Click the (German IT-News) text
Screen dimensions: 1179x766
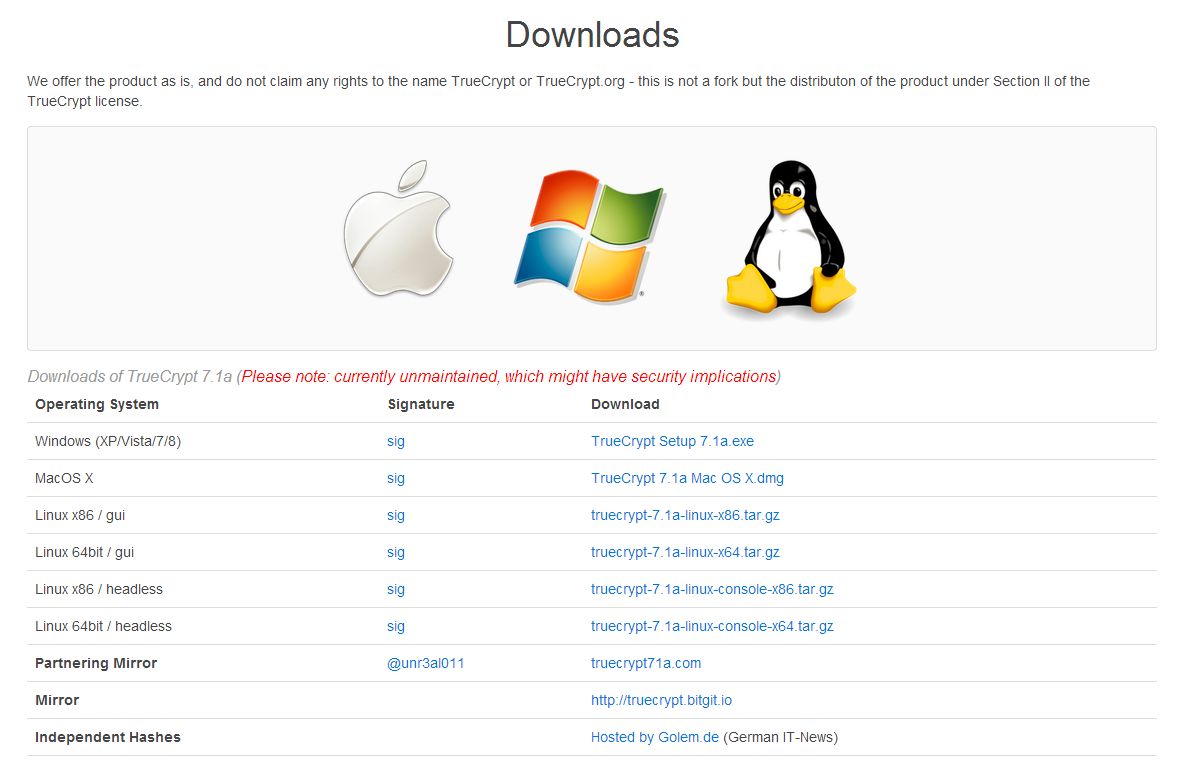780,737
